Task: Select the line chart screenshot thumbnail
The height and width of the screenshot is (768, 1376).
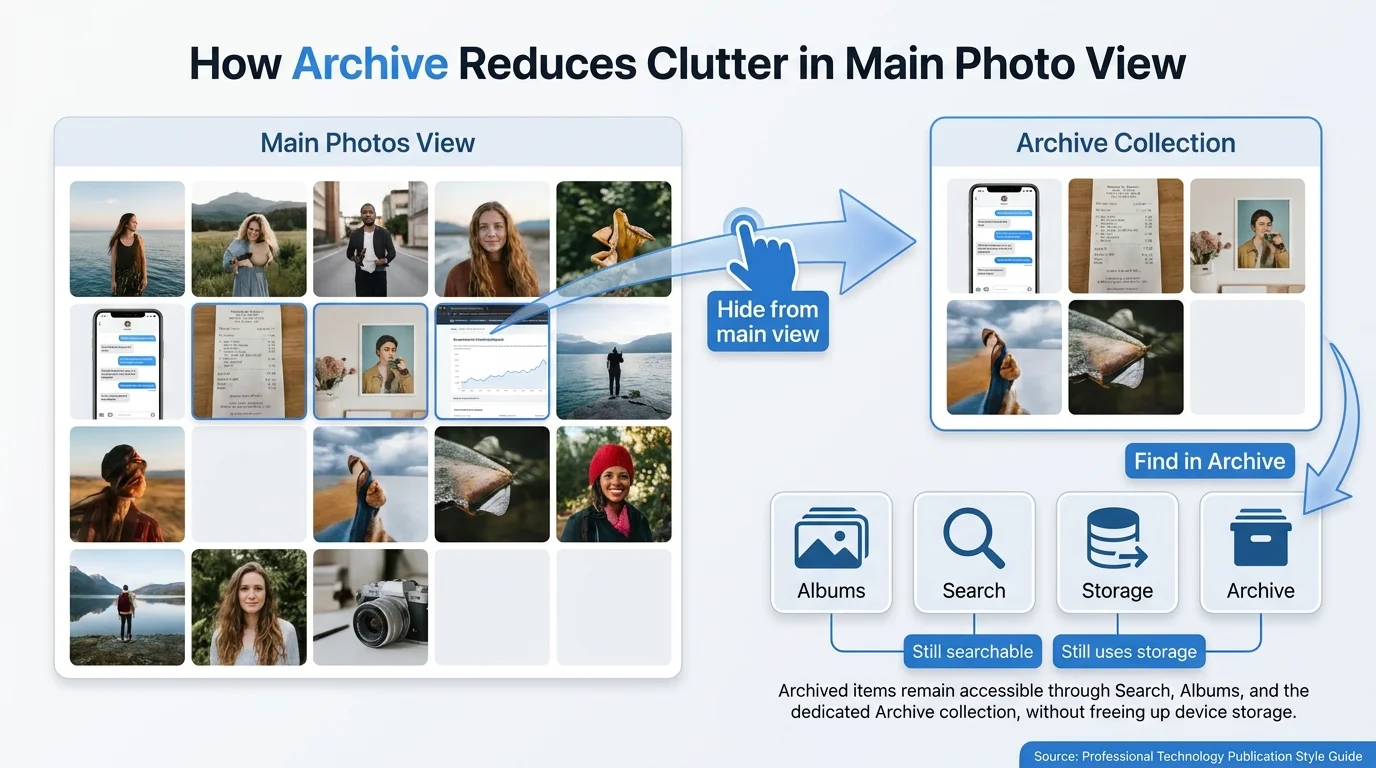Action: tap(492, 361)
